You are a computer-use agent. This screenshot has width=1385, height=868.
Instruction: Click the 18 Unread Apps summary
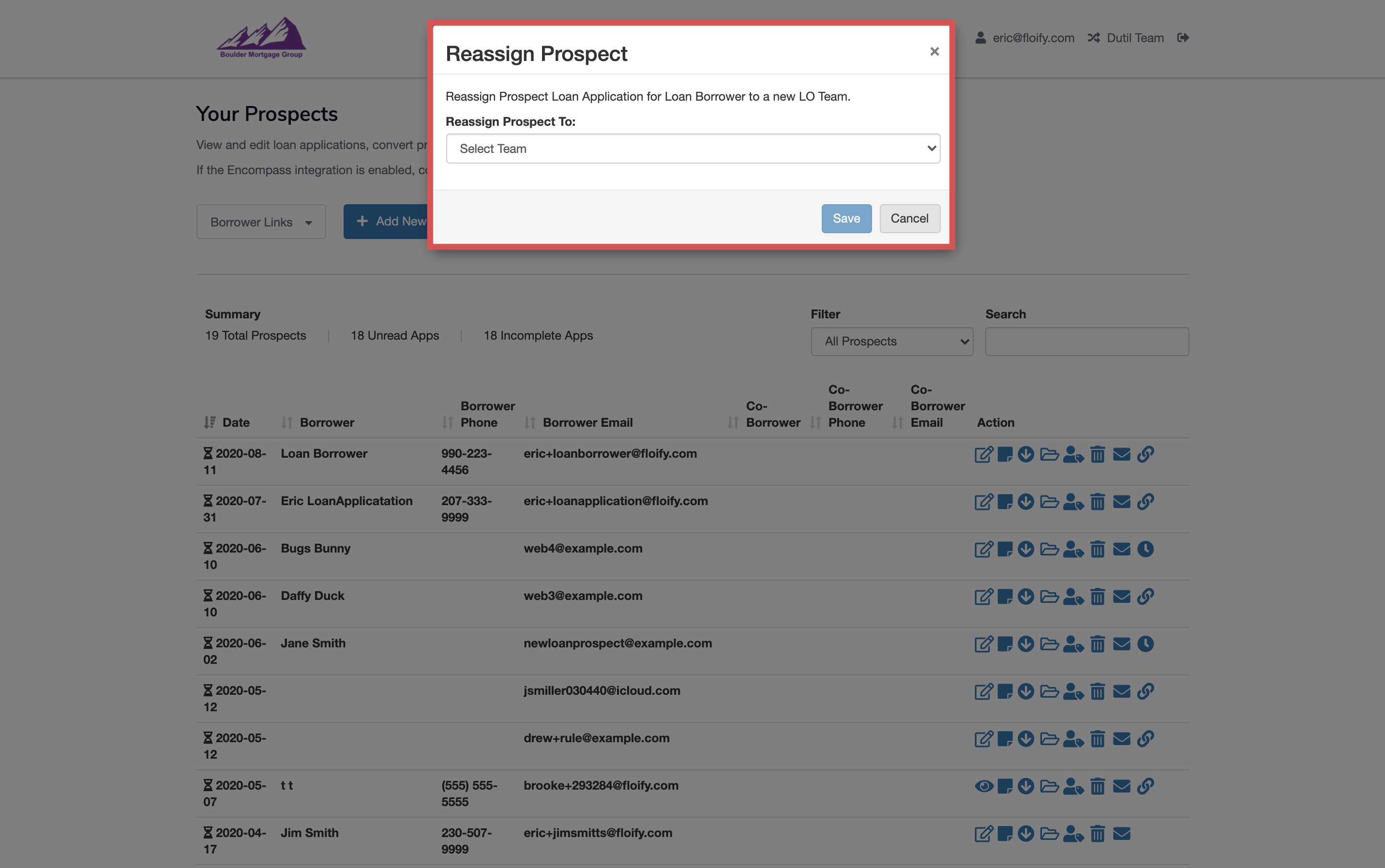click(394, 335)
